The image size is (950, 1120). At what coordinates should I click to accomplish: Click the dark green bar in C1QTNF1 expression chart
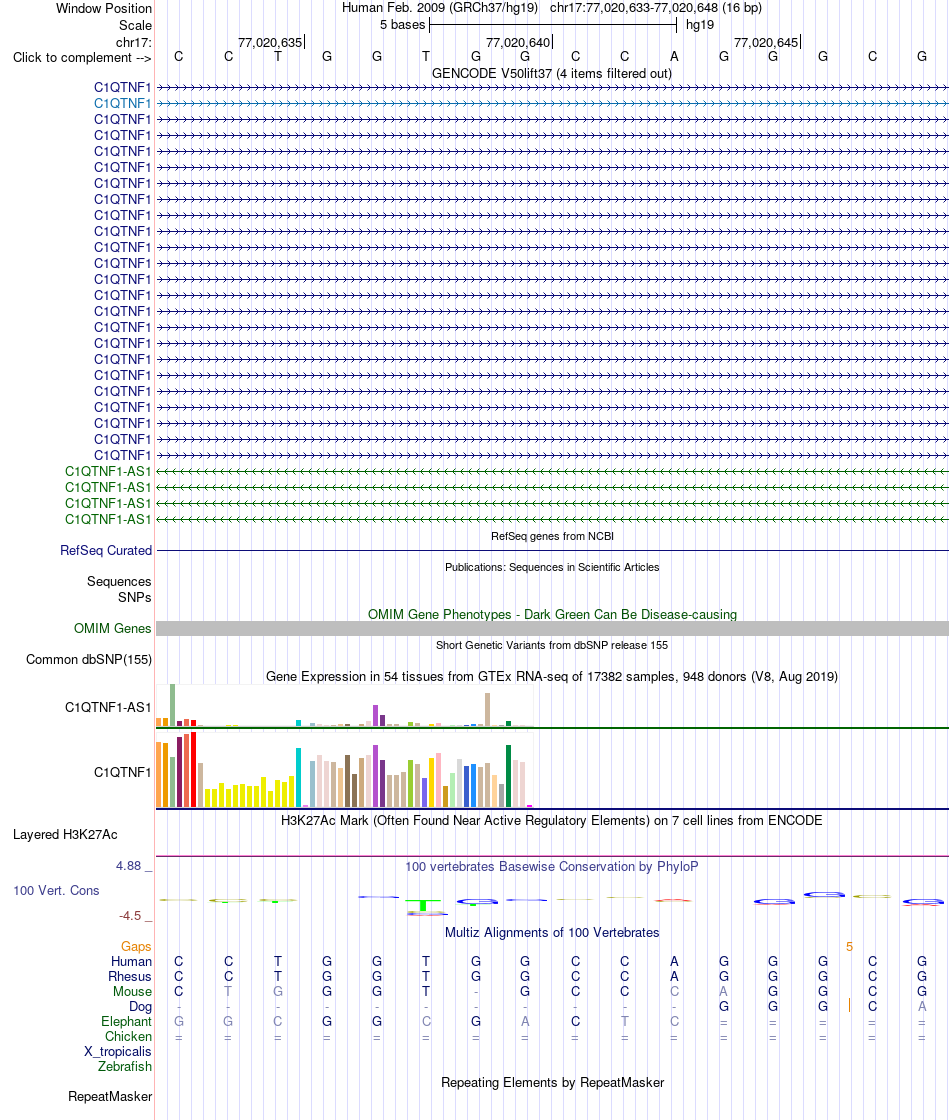(509, 776)
